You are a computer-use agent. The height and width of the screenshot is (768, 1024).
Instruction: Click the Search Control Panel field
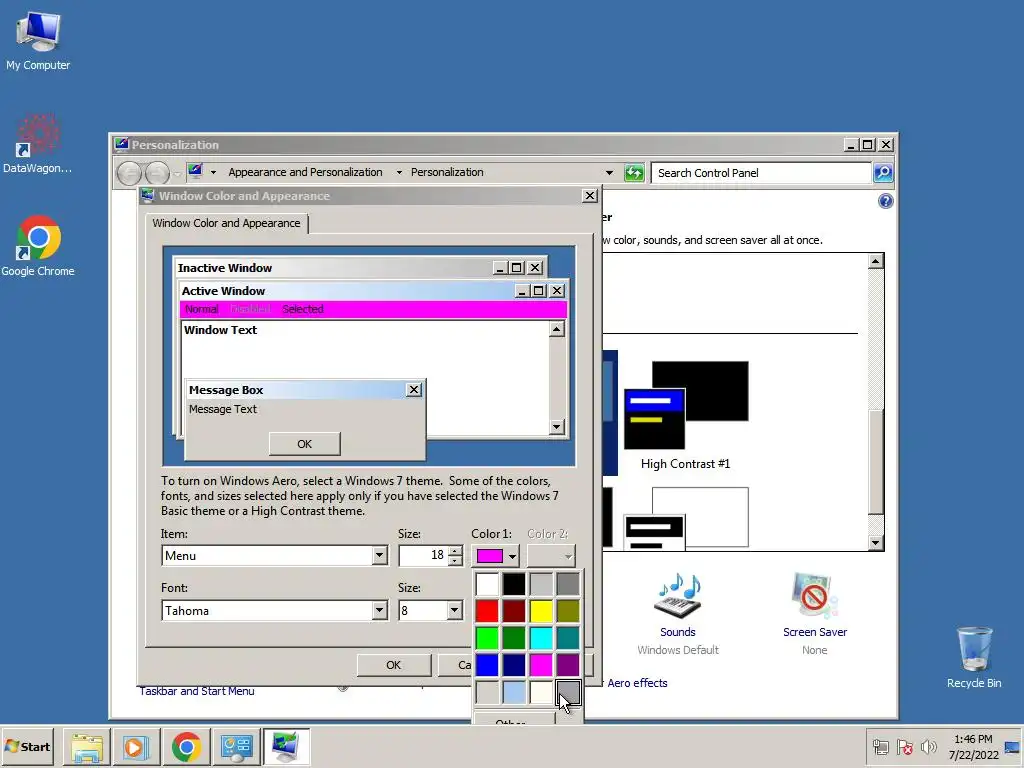pos(761,173)
